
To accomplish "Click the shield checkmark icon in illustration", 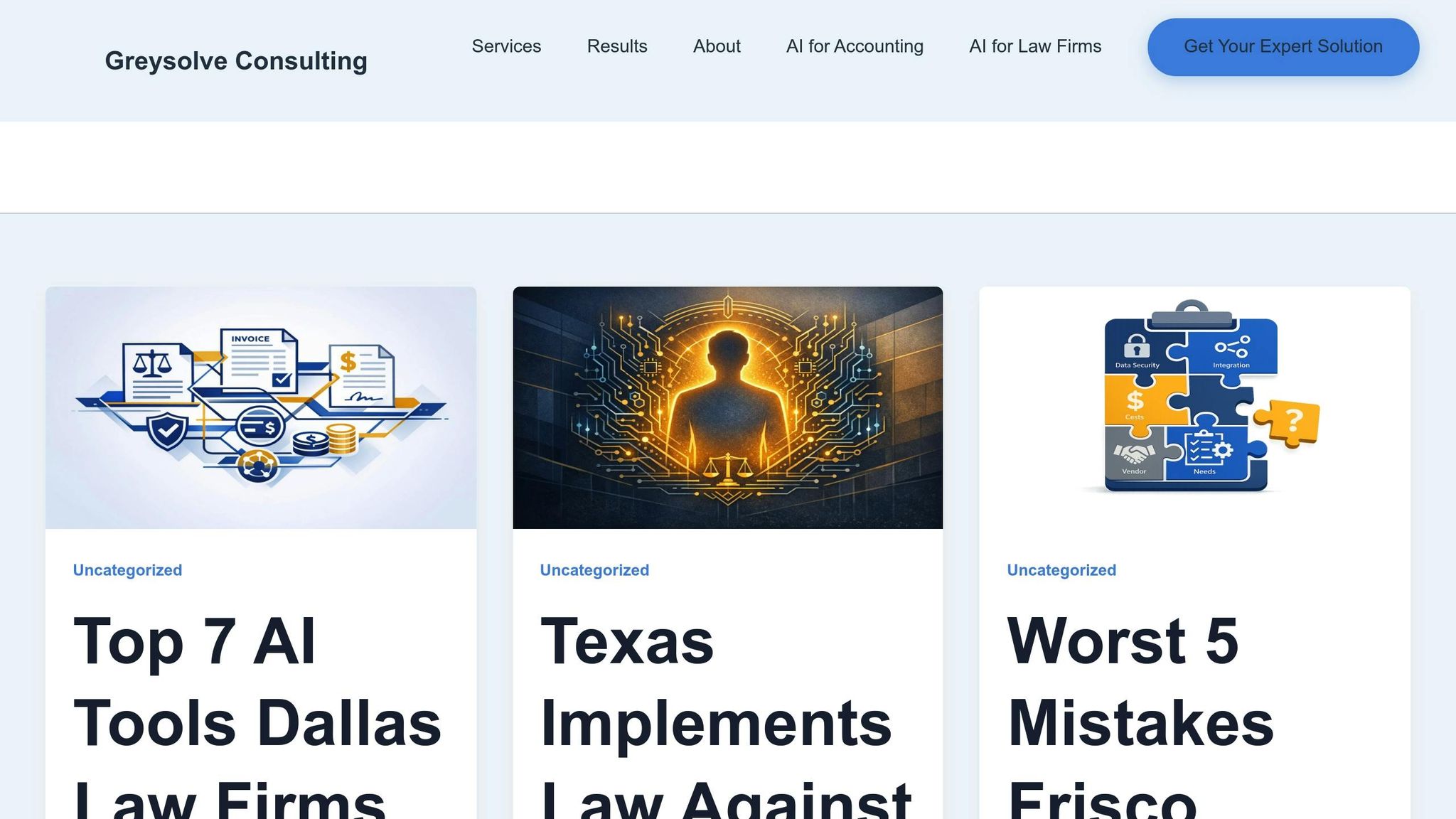I will (168, 431).
